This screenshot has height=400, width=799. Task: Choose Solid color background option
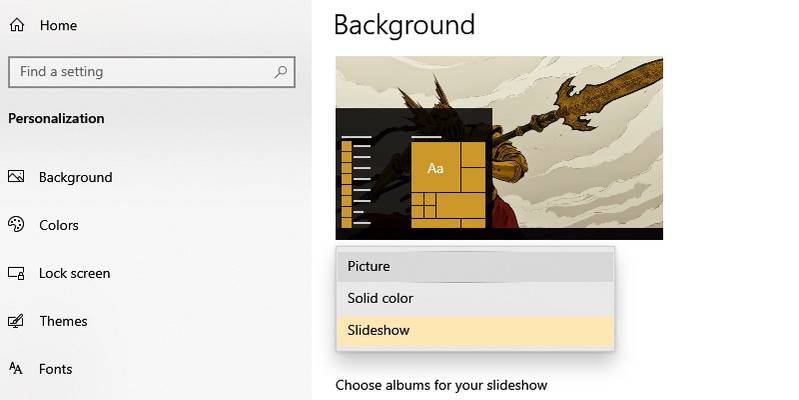[x=475, y=299]
